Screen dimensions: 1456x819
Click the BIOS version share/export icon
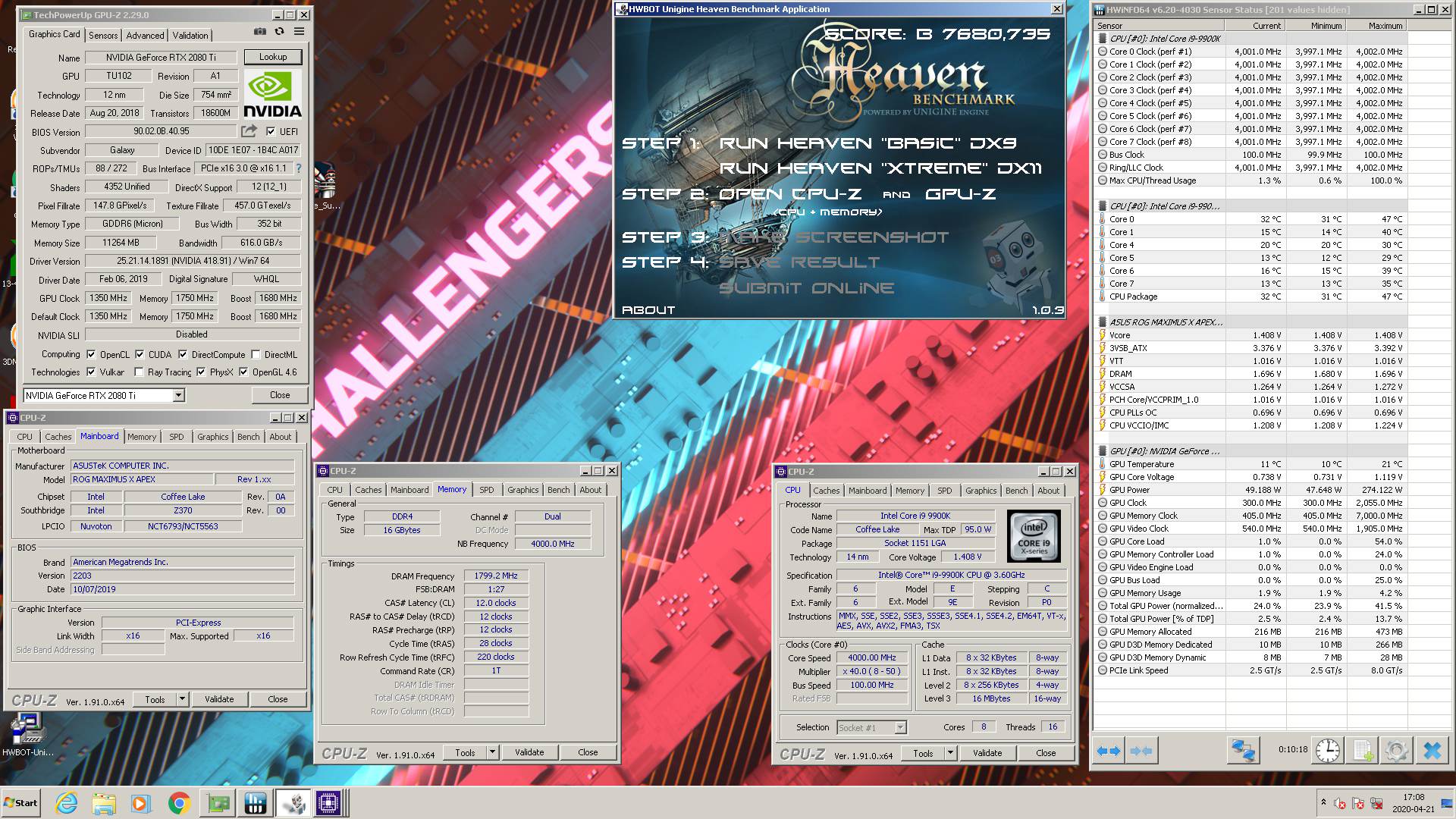pos(249,131)
